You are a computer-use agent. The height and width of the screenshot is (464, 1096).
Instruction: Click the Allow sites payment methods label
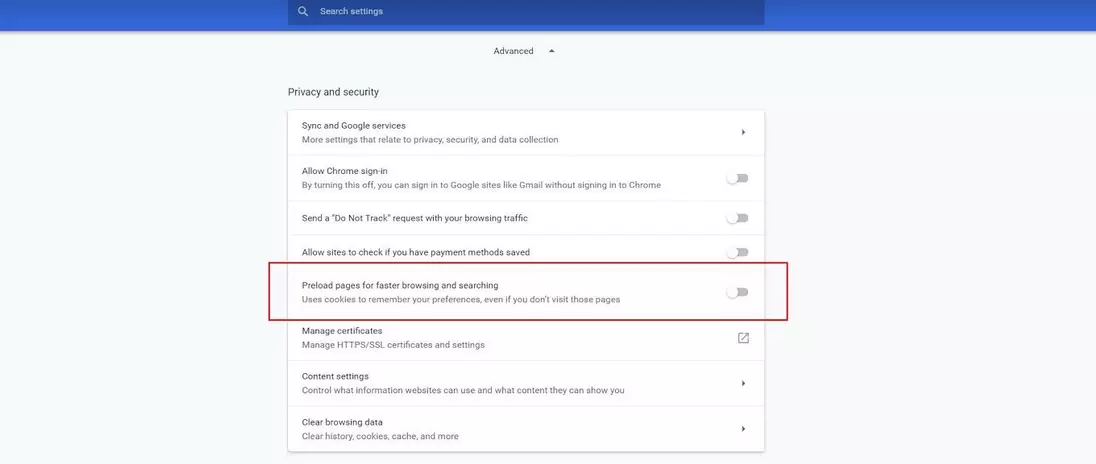pos(415,253)
